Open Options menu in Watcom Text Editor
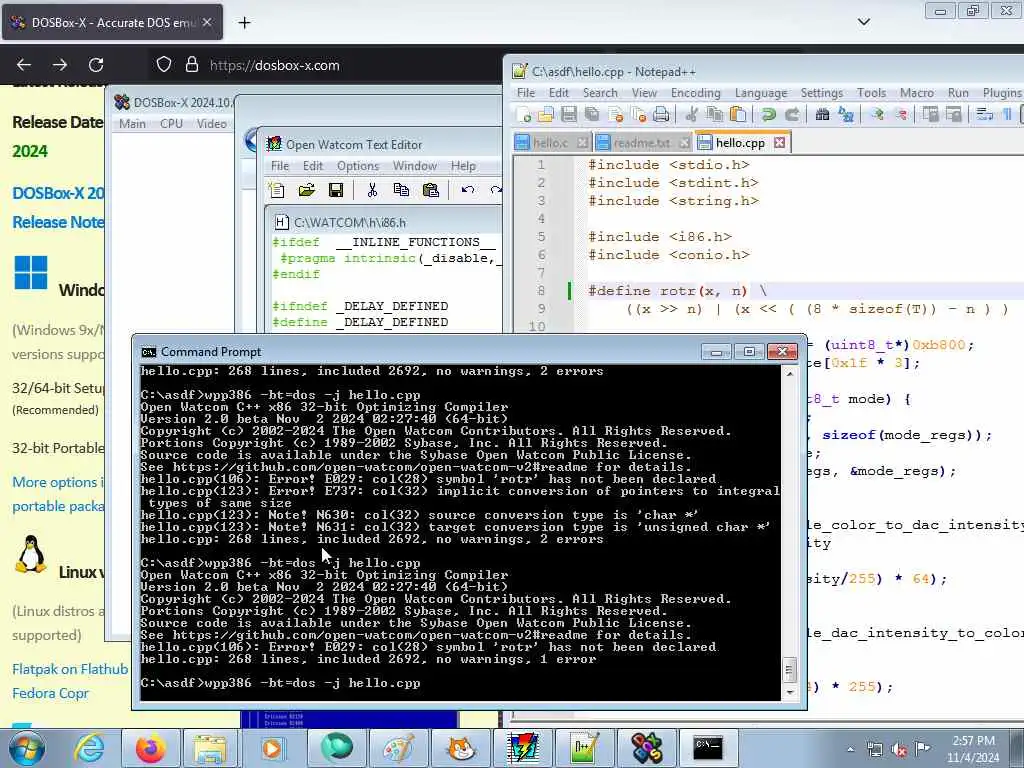1024x768 pixels. tap(358, 166)
